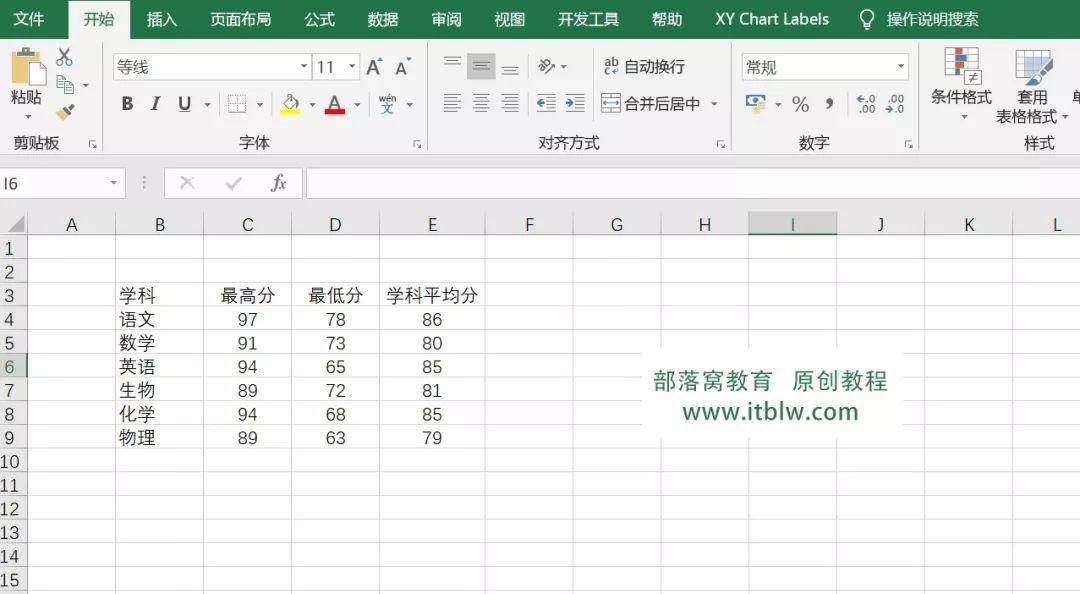Click the wén phonetic guide icon
The image size is (1080, 594).
(387, 104)
